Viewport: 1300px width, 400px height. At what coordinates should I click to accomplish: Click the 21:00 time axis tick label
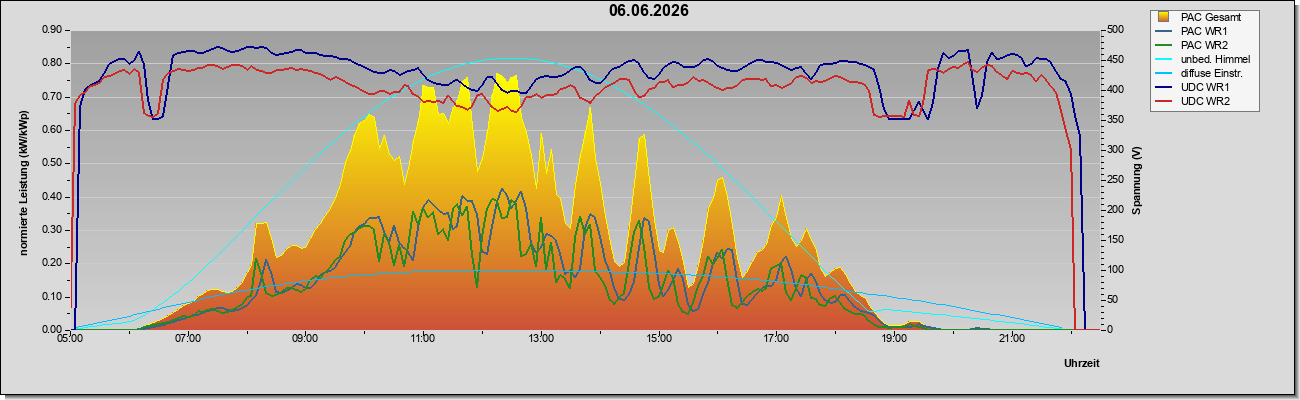point(1011,340)
